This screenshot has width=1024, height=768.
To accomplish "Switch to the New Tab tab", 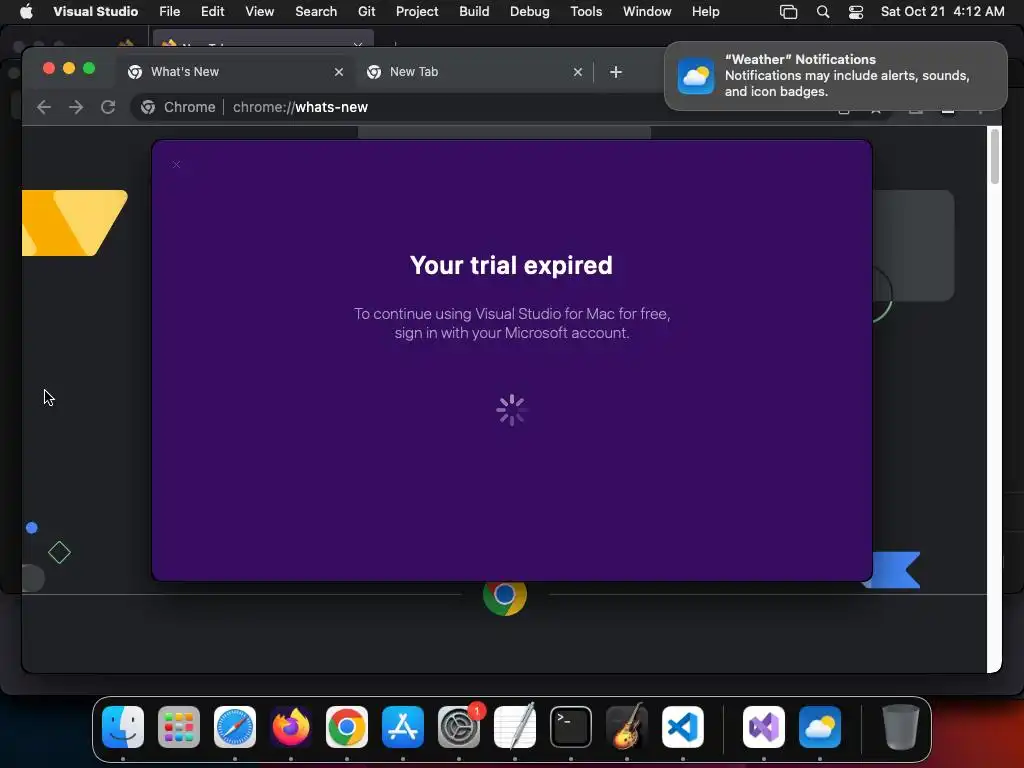I will [x=474, y=72].
